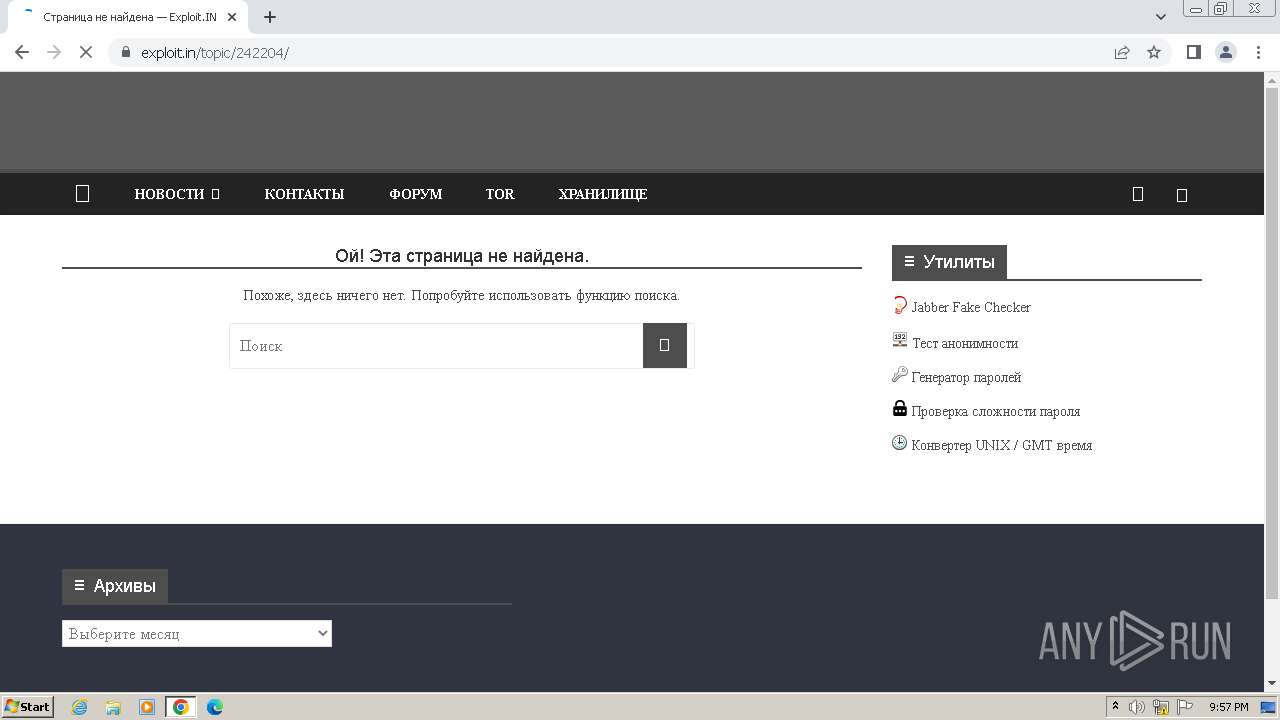
Task: Open the browser side panel icon
Action: (1193, 52)
